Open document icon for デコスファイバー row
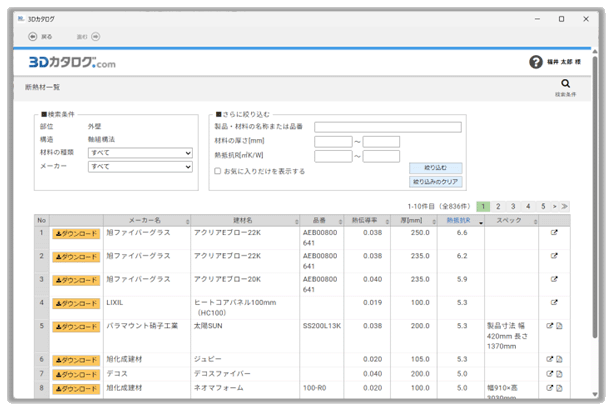 pyautogui.click(x=559, y=374)
